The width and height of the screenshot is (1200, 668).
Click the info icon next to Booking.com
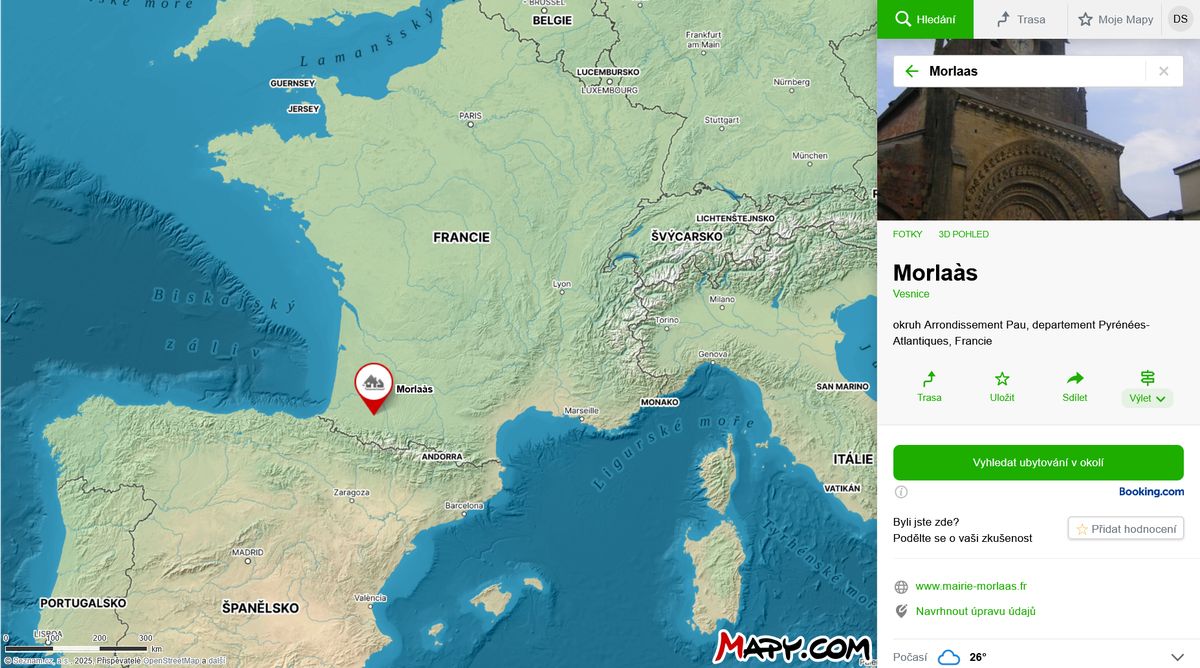901,492
